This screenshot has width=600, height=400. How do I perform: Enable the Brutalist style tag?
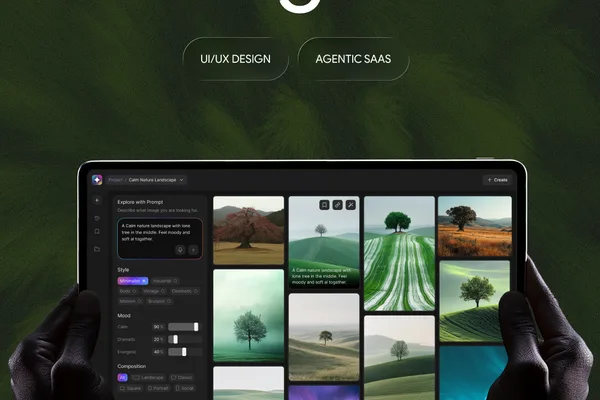click(160, 301)
